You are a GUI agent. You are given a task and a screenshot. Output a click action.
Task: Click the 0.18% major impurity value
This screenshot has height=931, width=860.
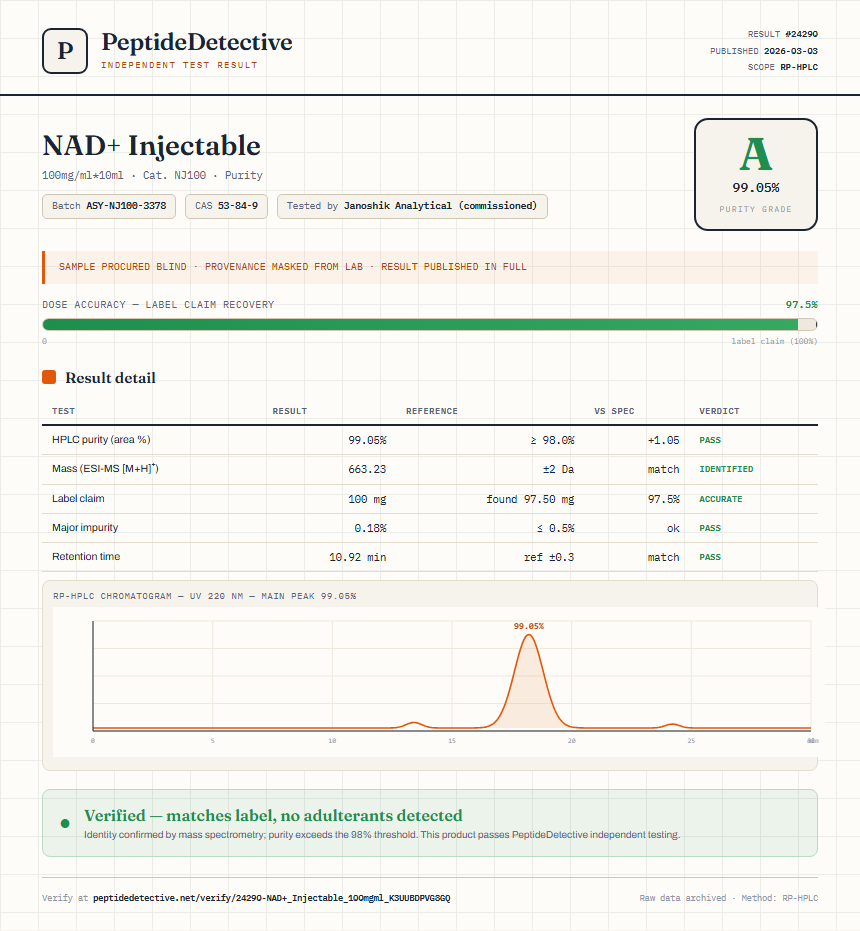coord(371,528)
